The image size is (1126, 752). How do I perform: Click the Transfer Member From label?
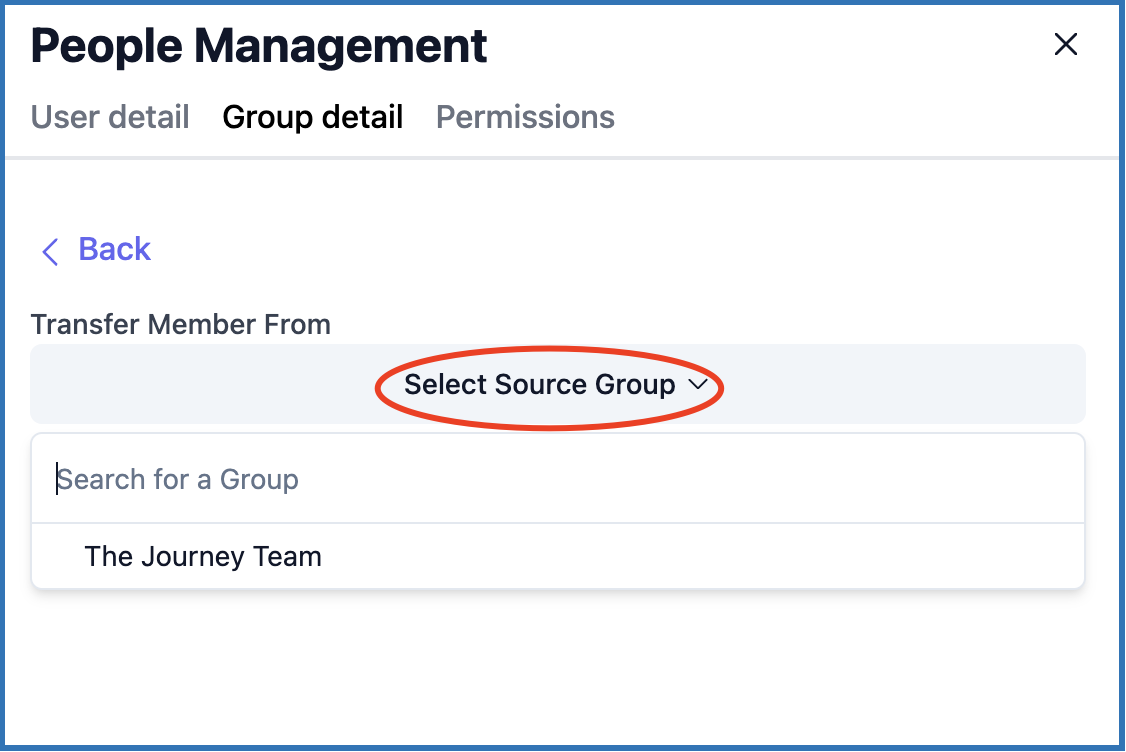181,324
